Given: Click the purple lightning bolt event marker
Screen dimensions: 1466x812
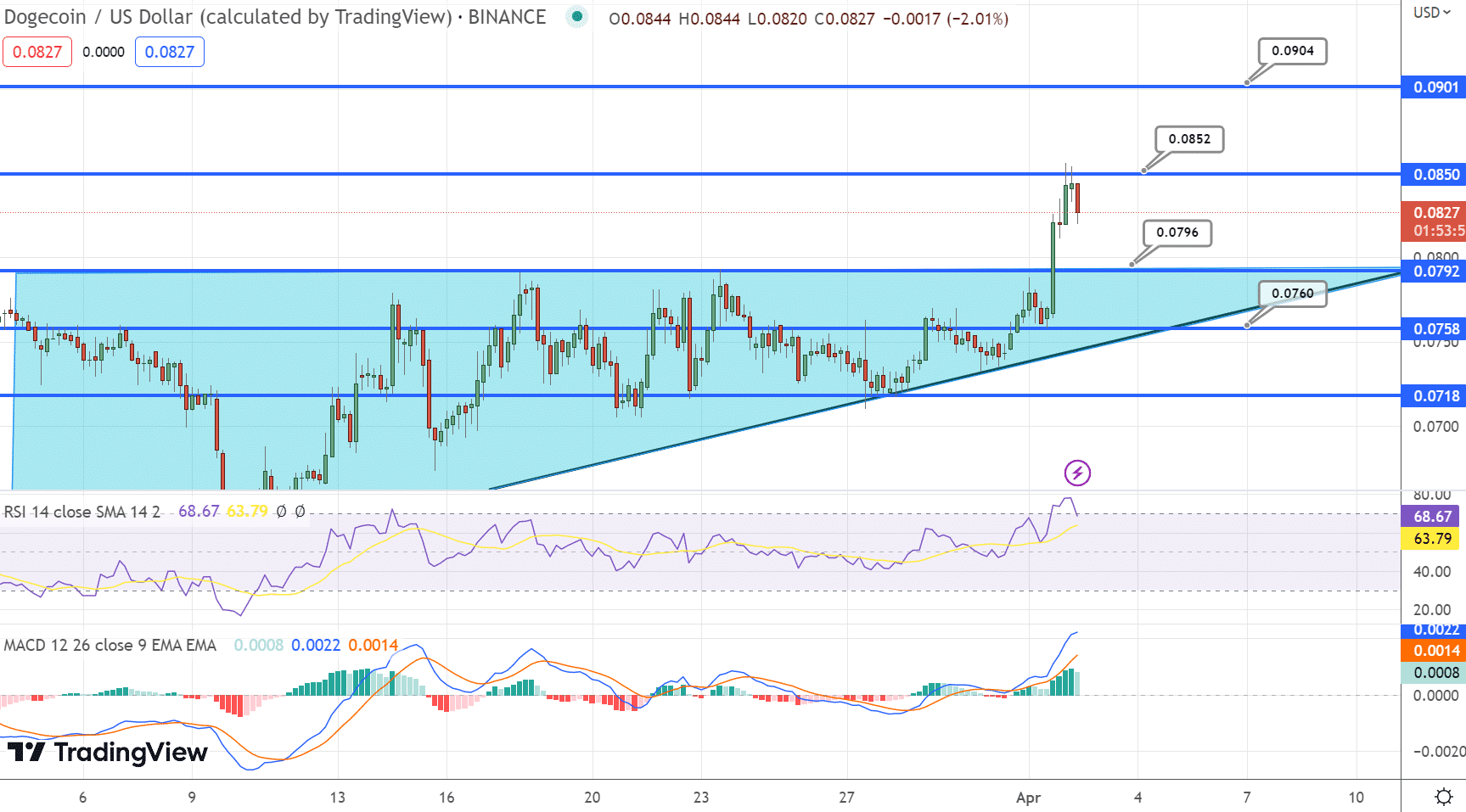Looking at the screenshot, I should coord(1077,473).
